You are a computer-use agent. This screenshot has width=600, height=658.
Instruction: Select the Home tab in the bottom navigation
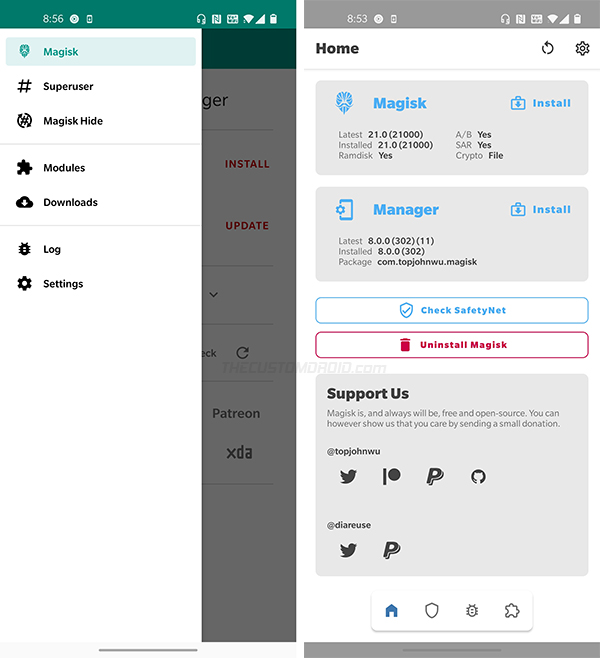point(391,611)
